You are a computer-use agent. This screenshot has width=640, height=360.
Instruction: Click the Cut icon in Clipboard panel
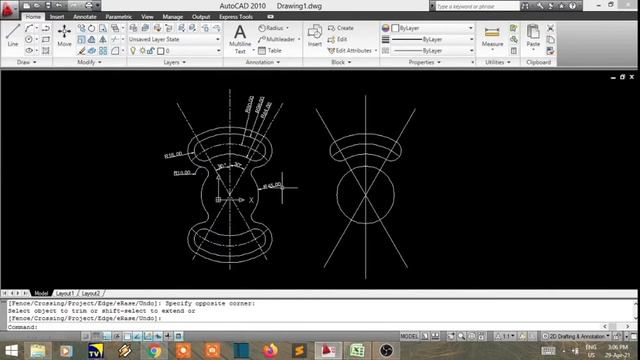[x=550, y=28]
